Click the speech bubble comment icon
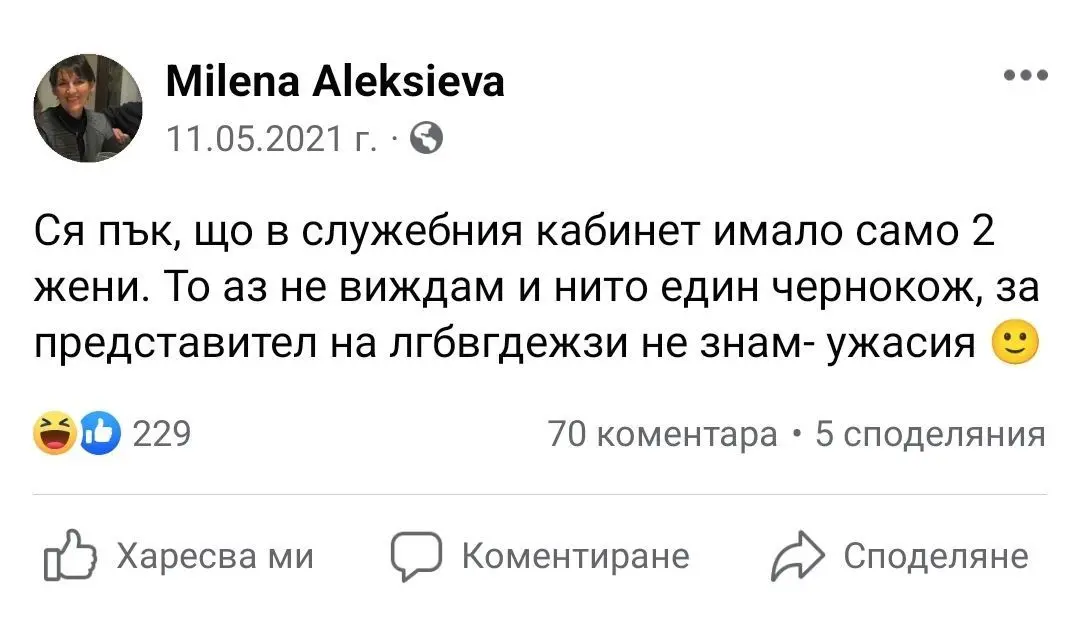This screenshot has height=626, width=1080. pos(415,557)
